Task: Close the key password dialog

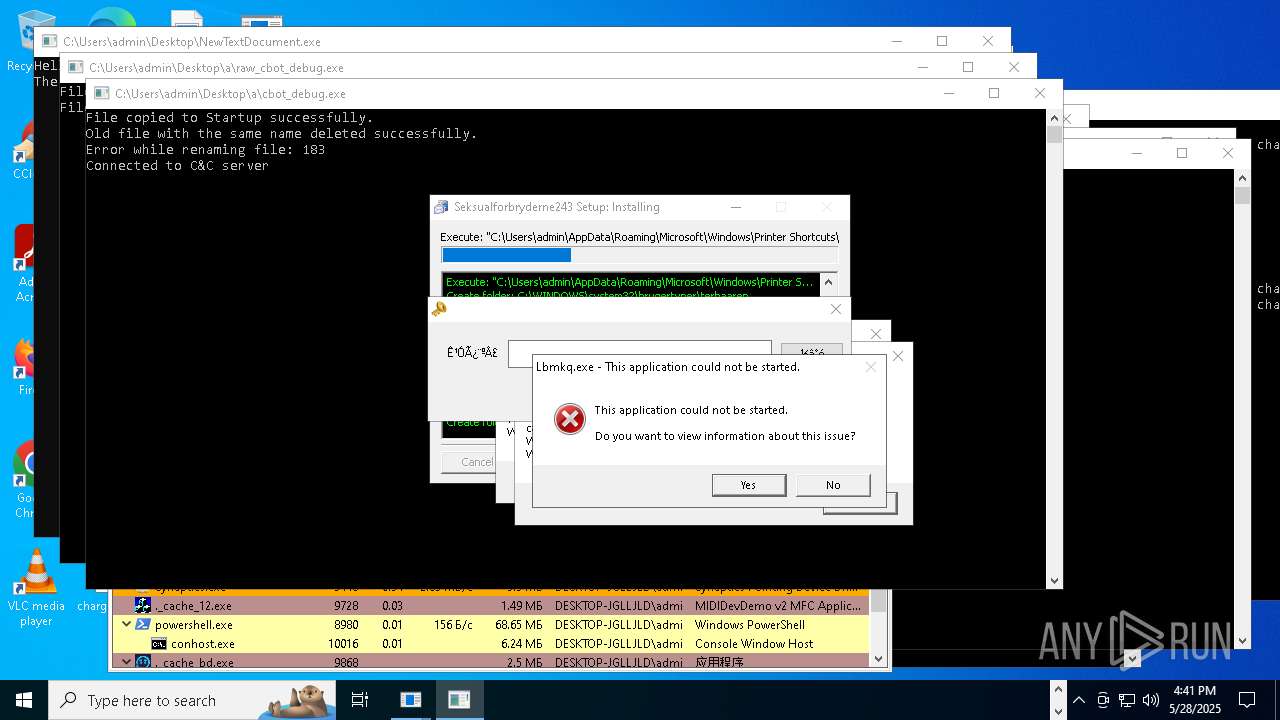Action: 836,309
